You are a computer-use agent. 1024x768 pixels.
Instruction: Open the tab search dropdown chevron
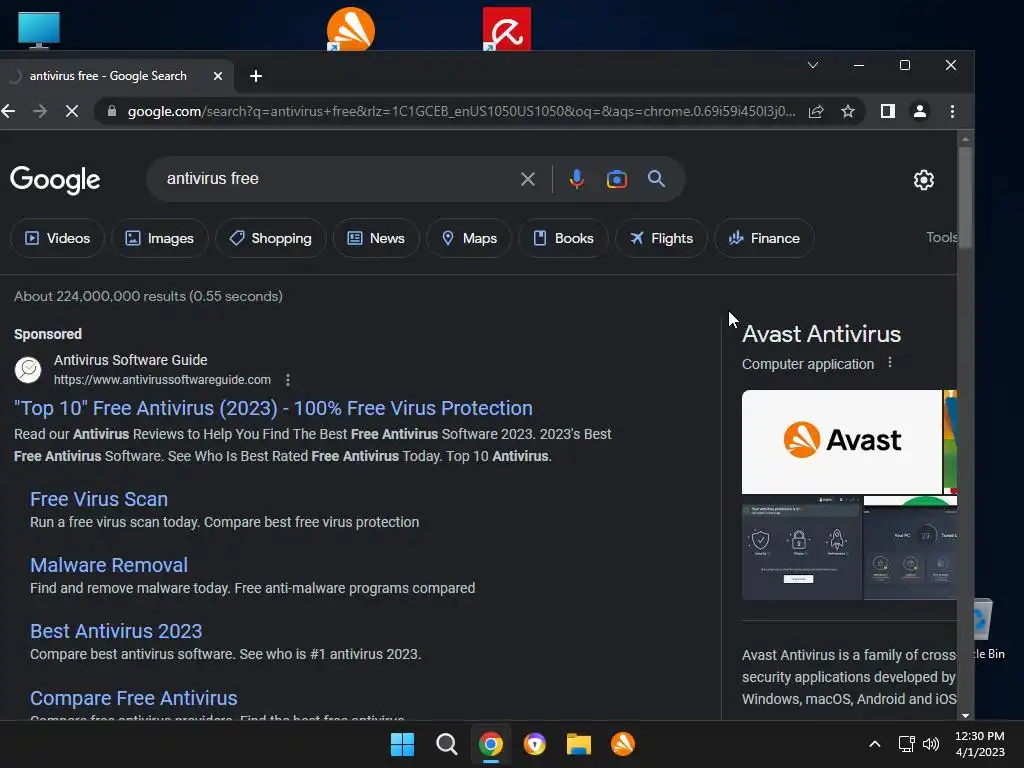pos(813,65)
